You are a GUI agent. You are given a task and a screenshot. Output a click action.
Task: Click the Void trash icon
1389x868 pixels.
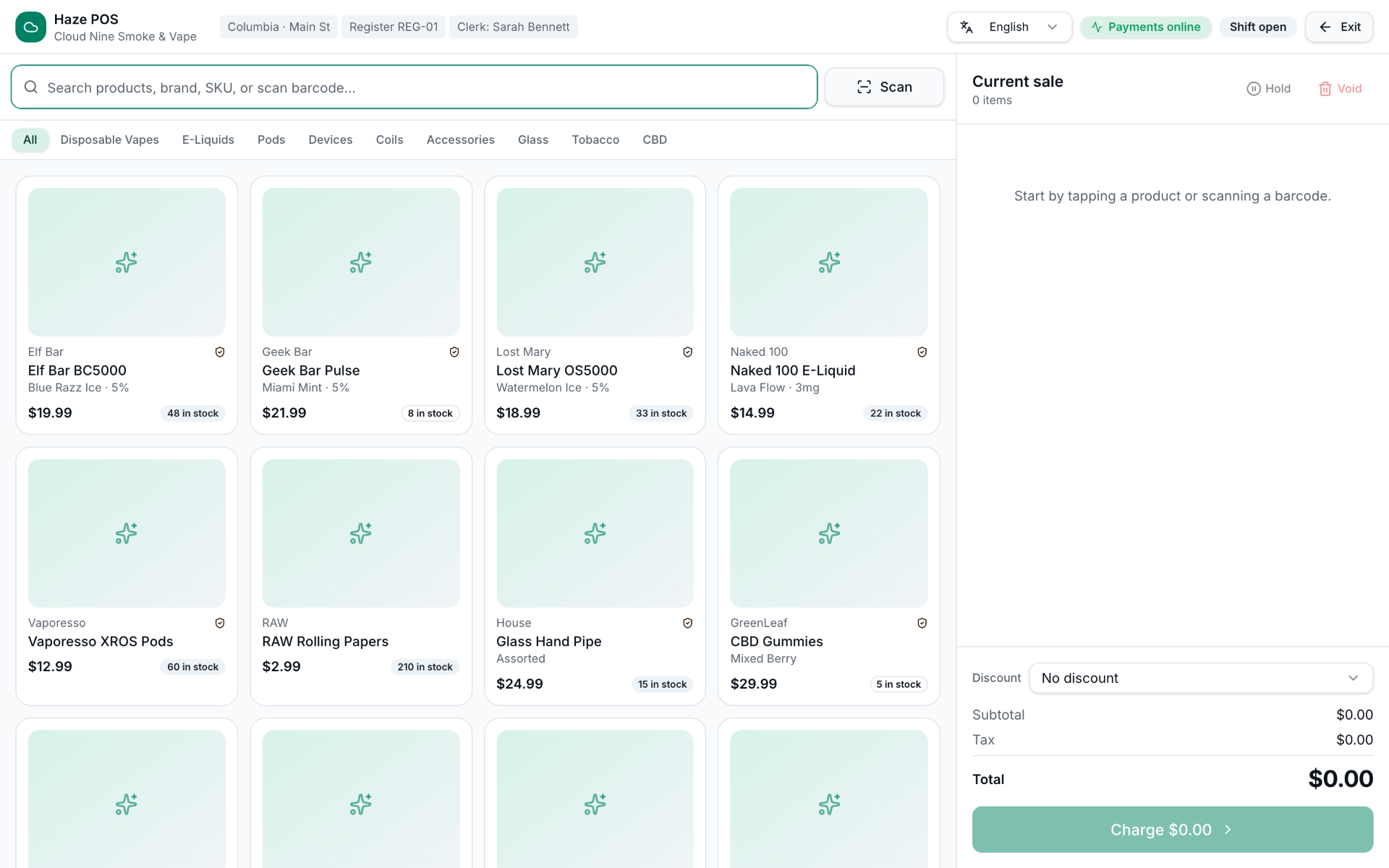tap(1325, 88)
